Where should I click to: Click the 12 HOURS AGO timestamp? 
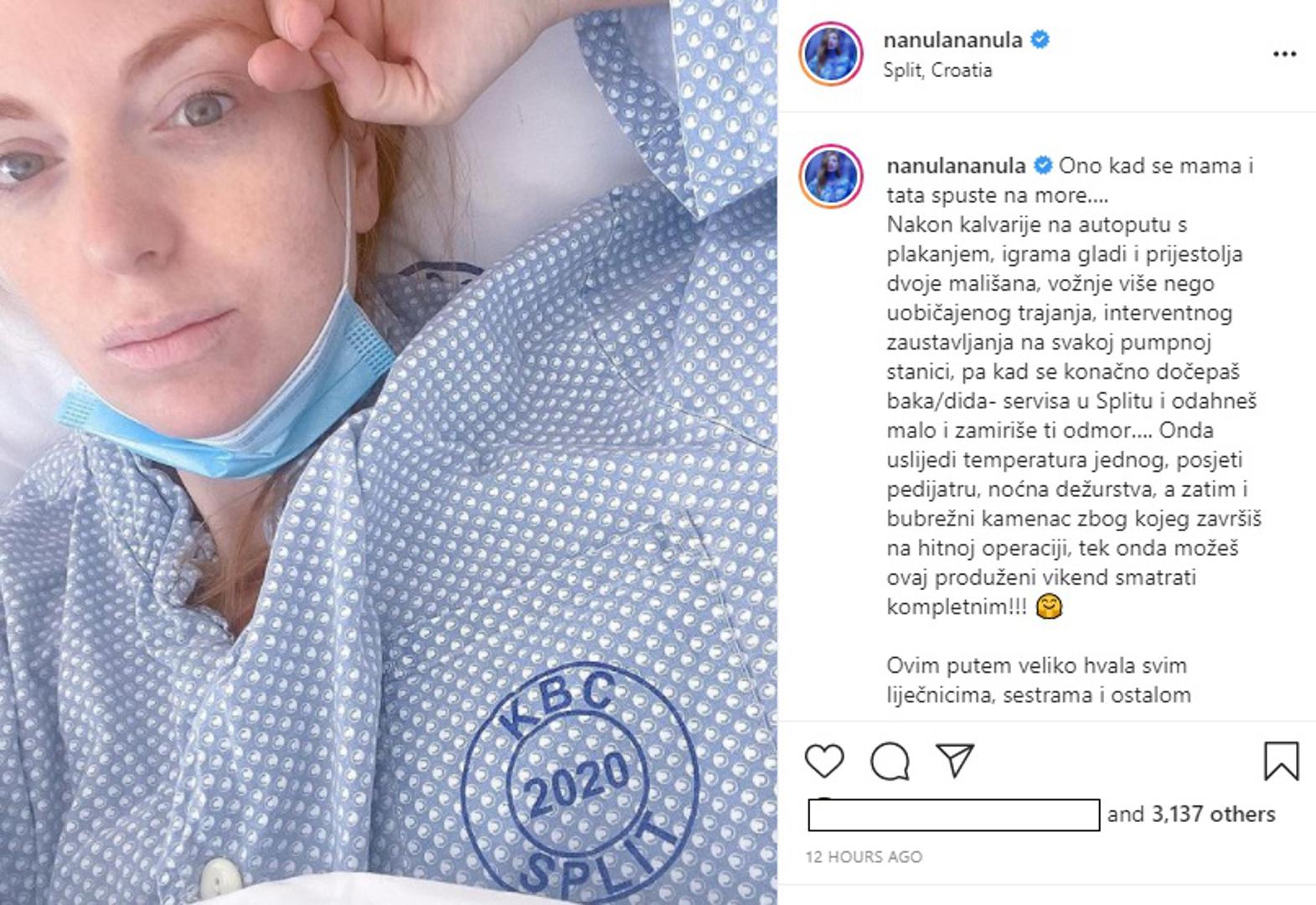[x=864, y=857]
